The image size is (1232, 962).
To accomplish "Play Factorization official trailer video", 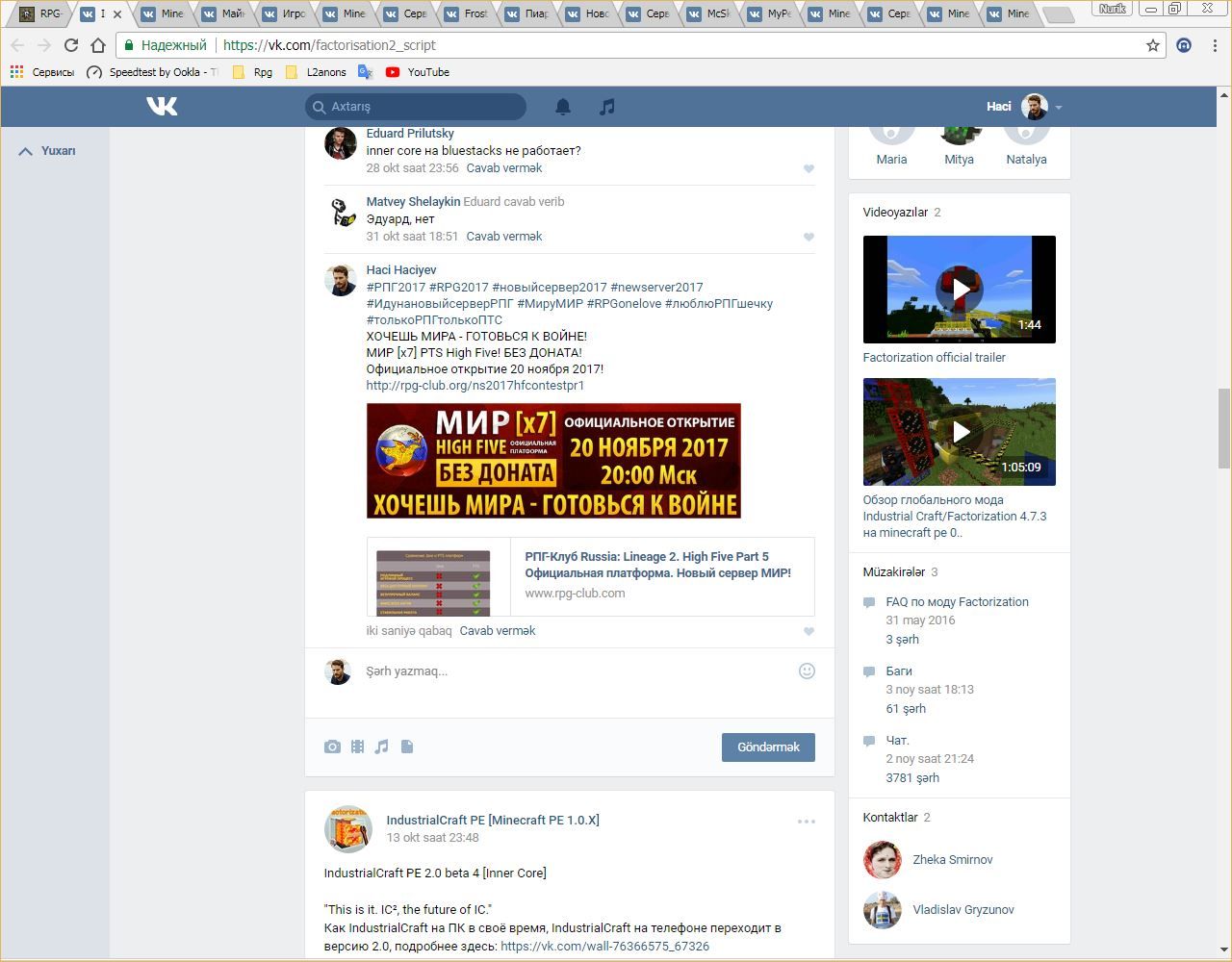I will coord(959,289).
